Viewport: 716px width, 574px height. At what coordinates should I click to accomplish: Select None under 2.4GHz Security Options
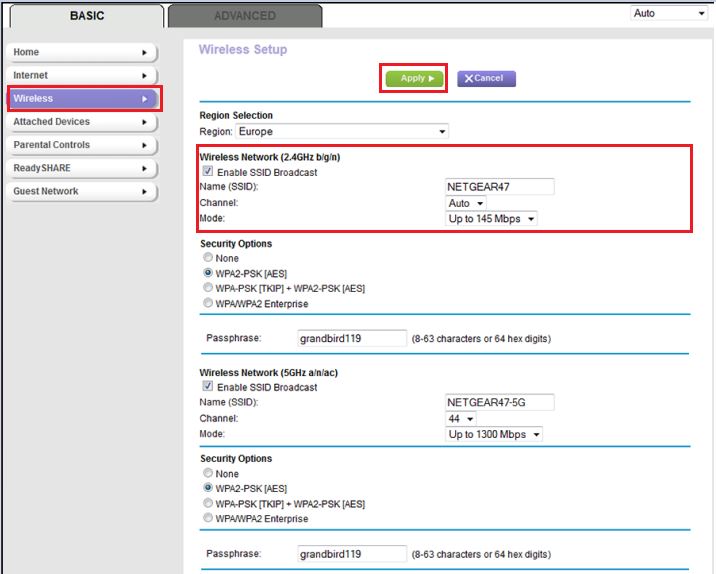(x=207, y=258)
